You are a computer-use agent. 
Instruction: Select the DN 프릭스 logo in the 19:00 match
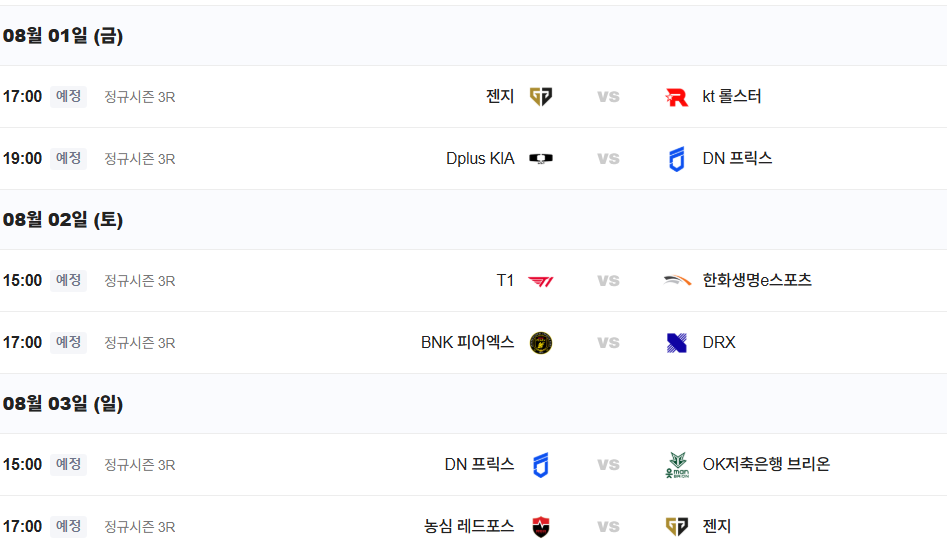[676, 159]
